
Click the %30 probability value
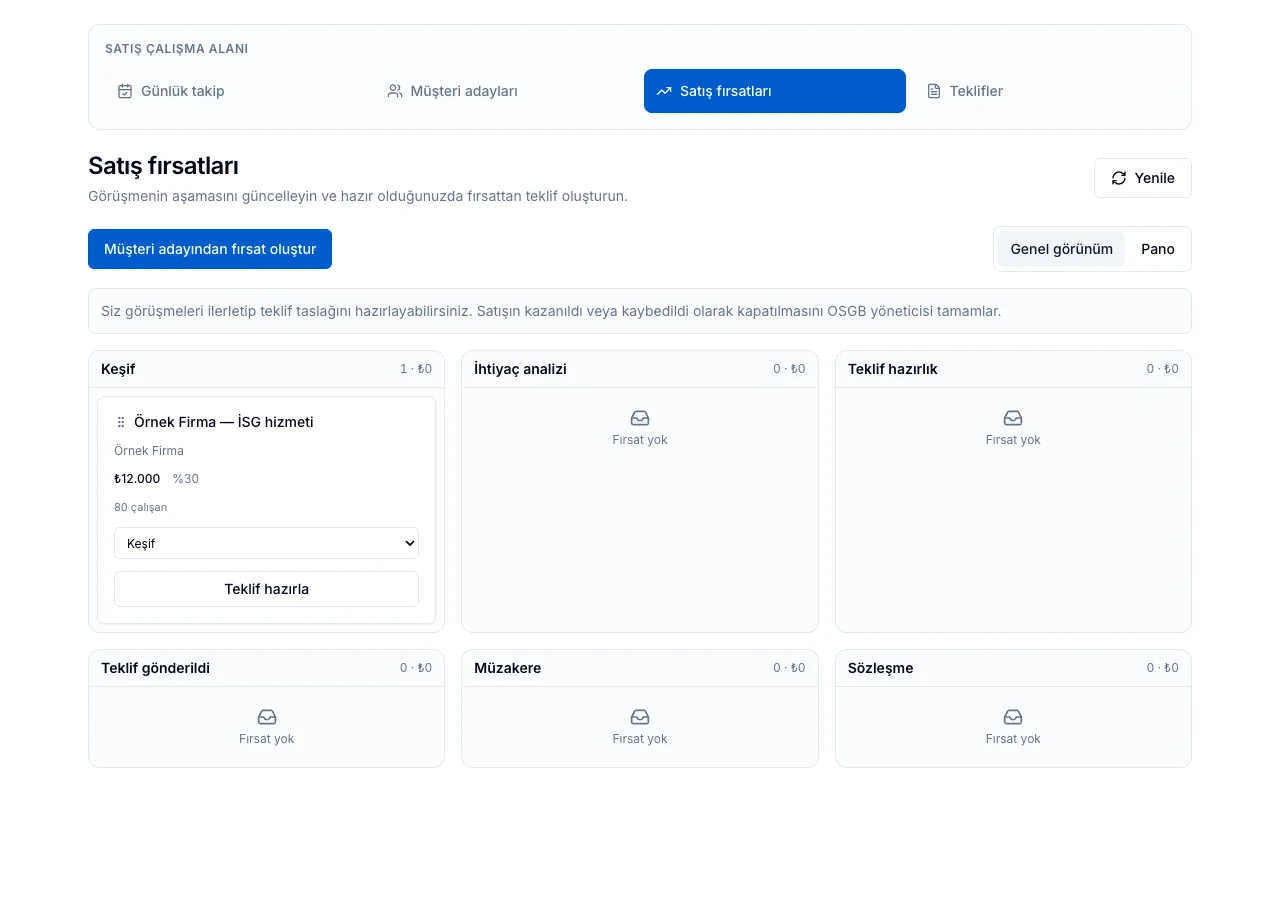tap(186, 479)
